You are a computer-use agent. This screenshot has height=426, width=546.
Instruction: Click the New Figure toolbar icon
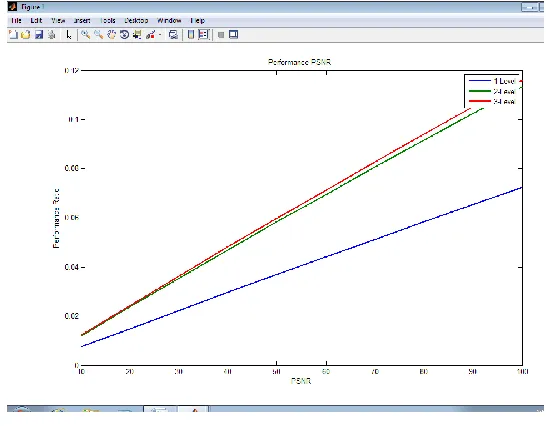point(13,34)
